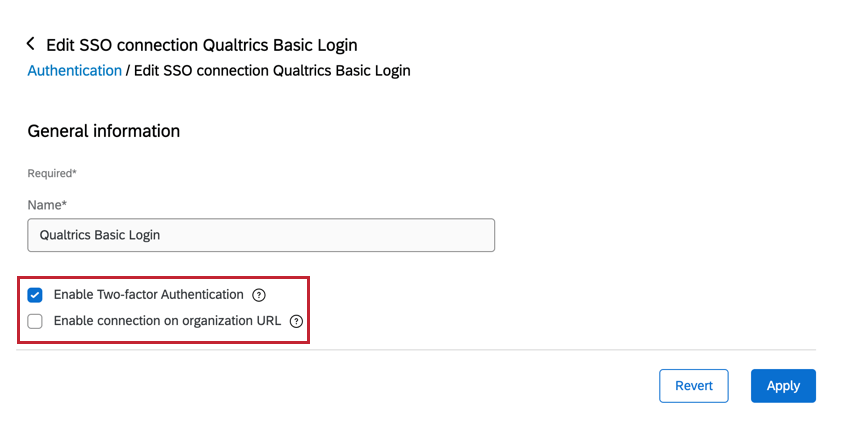
Task: Check Enable connection on organization URL box
Action: [x=36, y=322]
